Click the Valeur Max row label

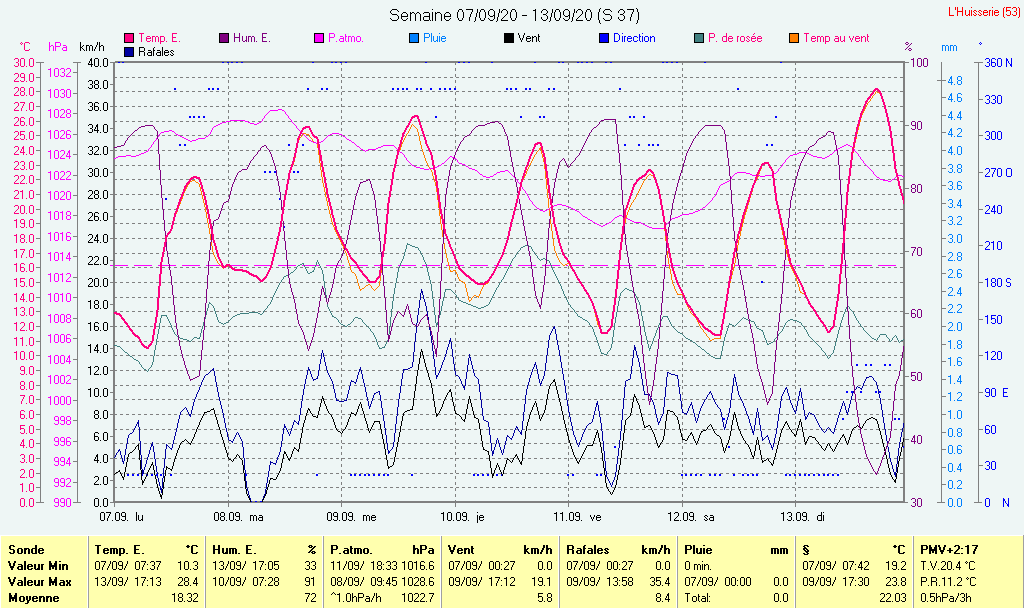[39, 581]
